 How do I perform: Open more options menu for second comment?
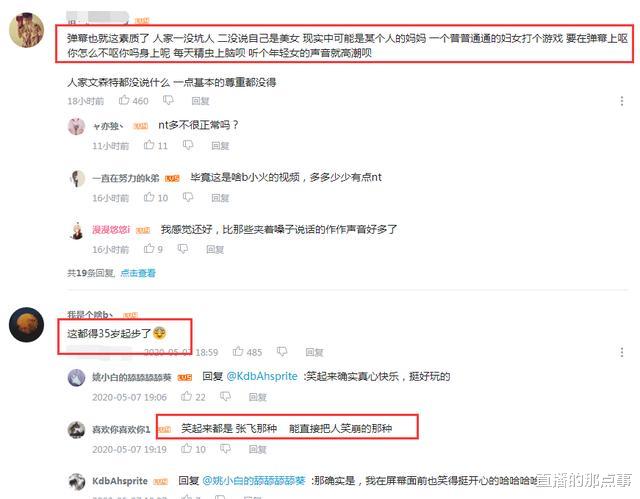tap(622, 352)
